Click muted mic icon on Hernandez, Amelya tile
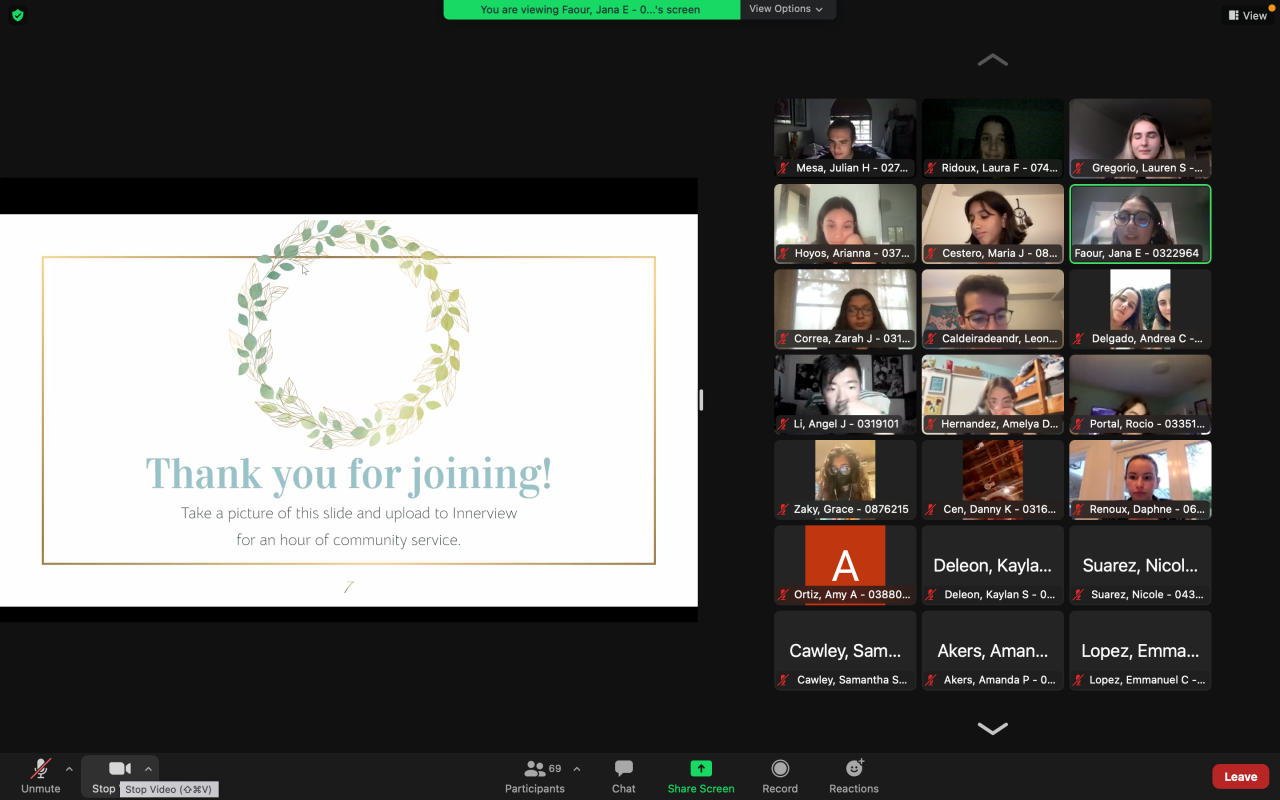The image size is (1280, 800). tap(932, 424)
